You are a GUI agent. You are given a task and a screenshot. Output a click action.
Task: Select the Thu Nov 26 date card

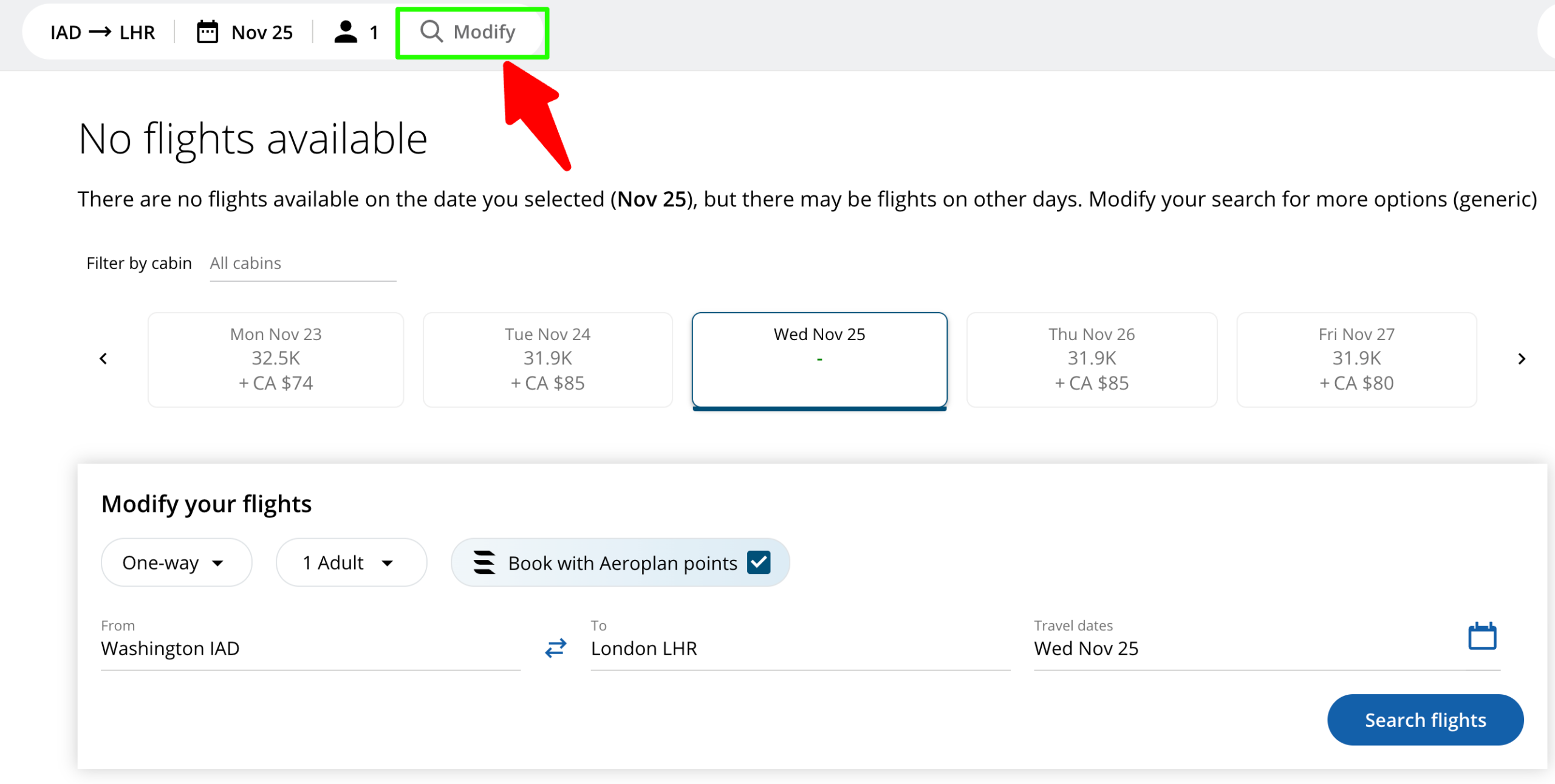[x=1092, y=360]
